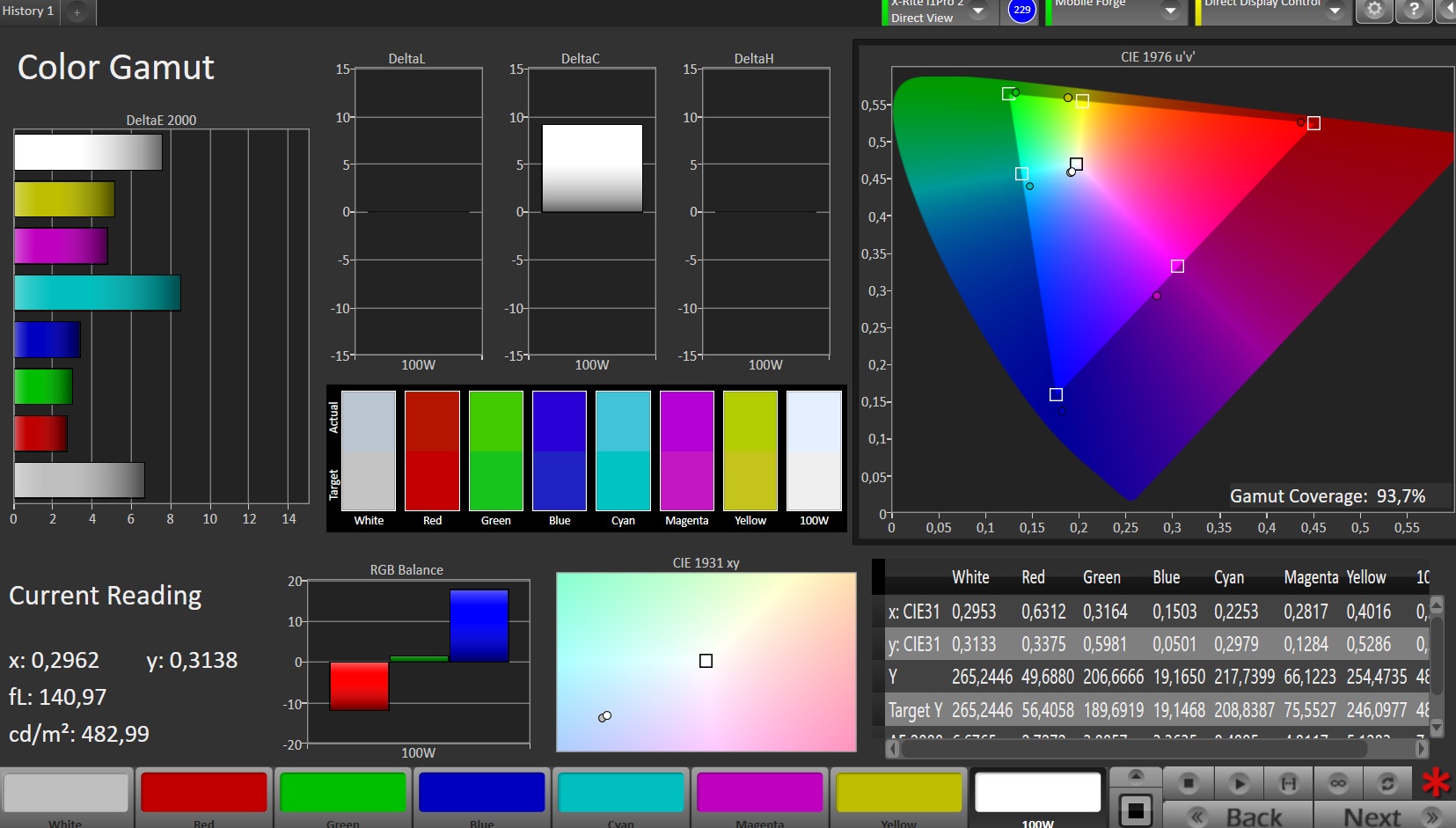
Task: Click blue bar in RGB Balance chart
Action: click(x=479, y=626)
